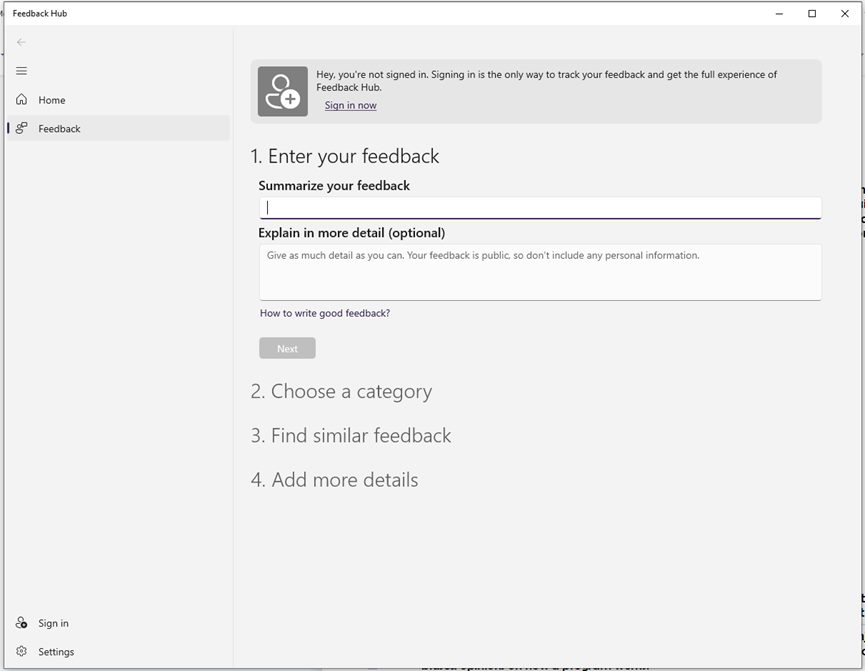Click the 'Enter your feedback' step heading

point(345,156)
